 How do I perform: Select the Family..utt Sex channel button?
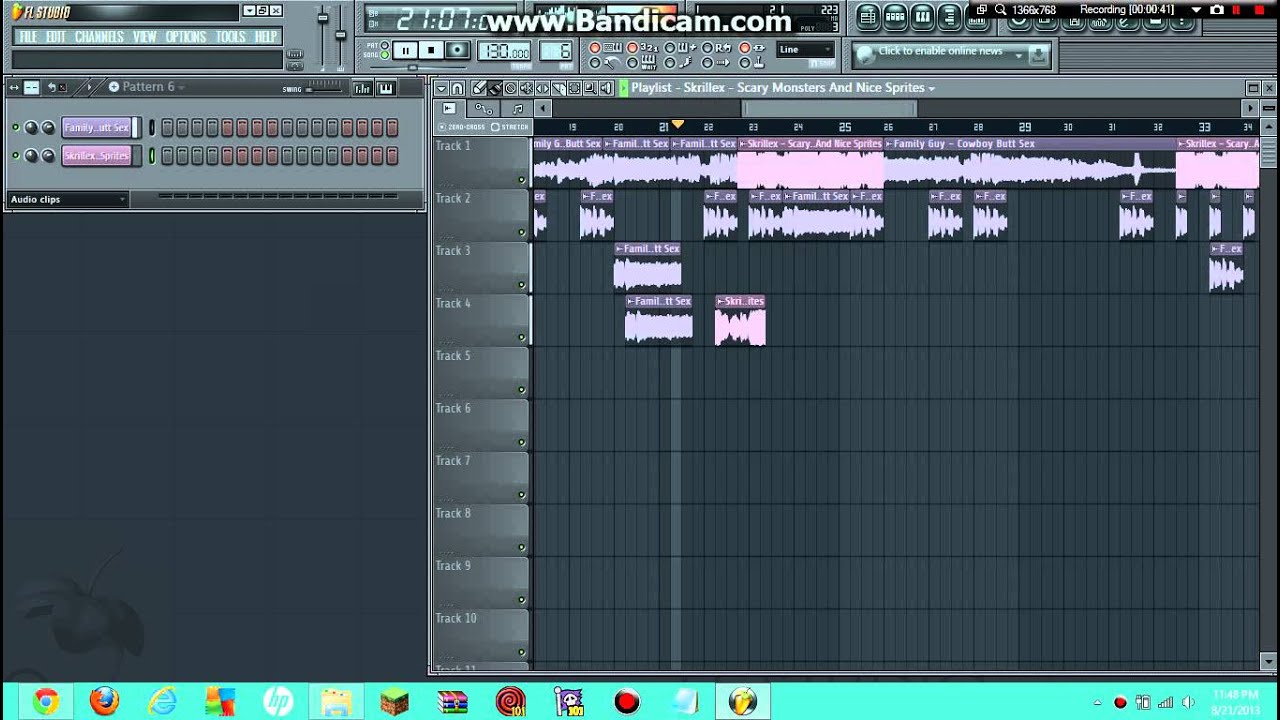[97, 127]
